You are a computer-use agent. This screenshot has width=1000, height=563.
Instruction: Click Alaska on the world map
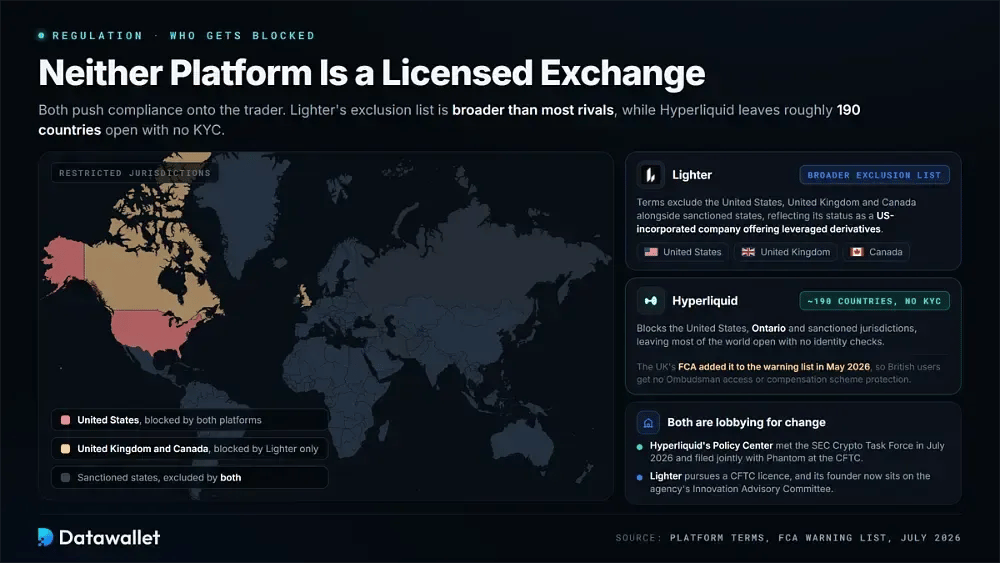tap(64, 260)
